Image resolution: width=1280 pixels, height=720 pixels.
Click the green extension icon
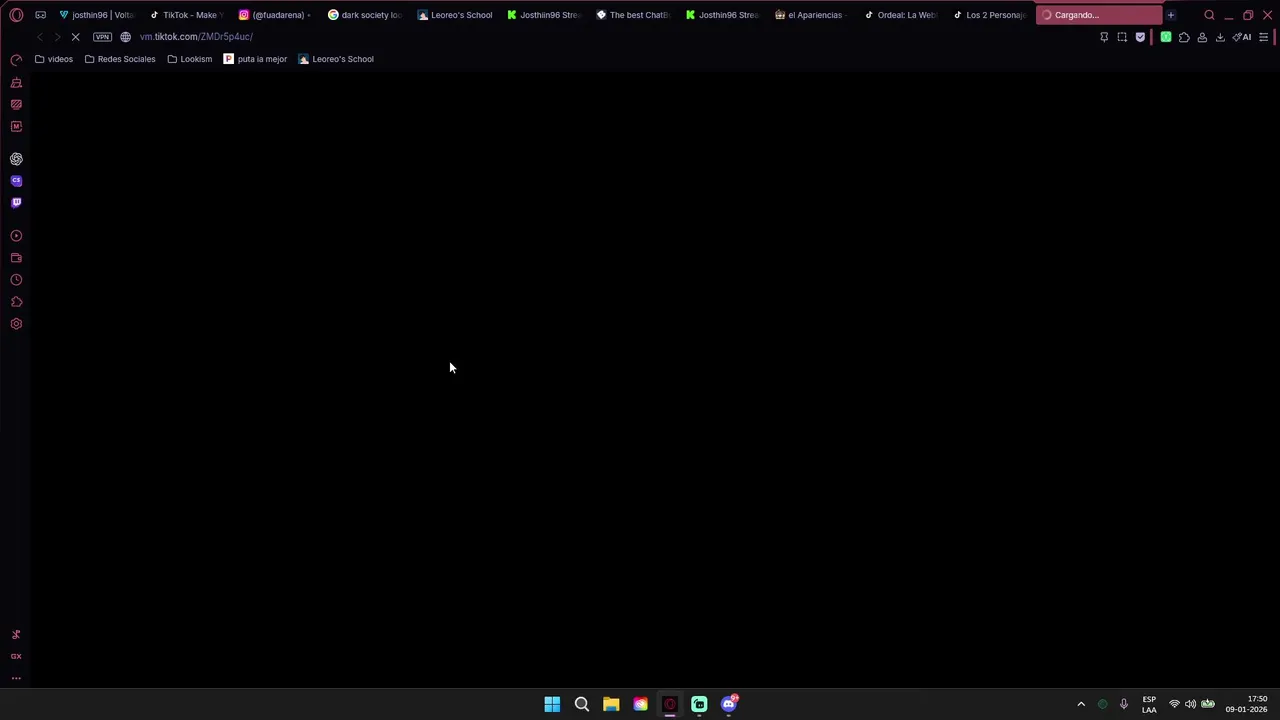coord(1166,37)
